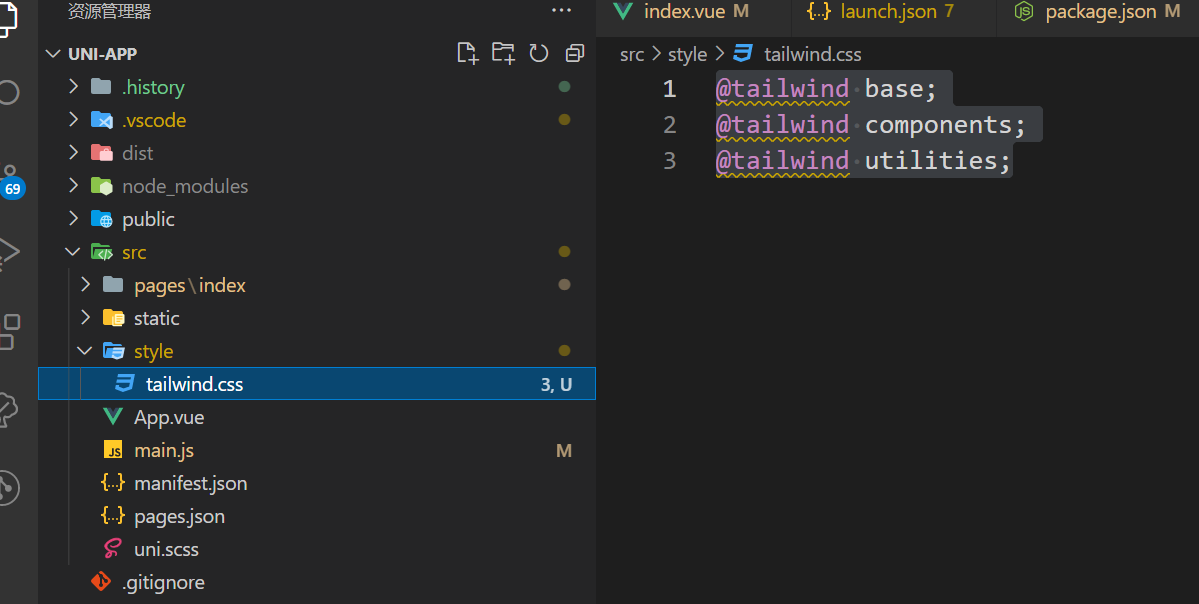The height and width of the screenshot is (604, 1199).
Task: Click the Tailwind icon in the breadcrumb bar
Action: pos(741,54)
